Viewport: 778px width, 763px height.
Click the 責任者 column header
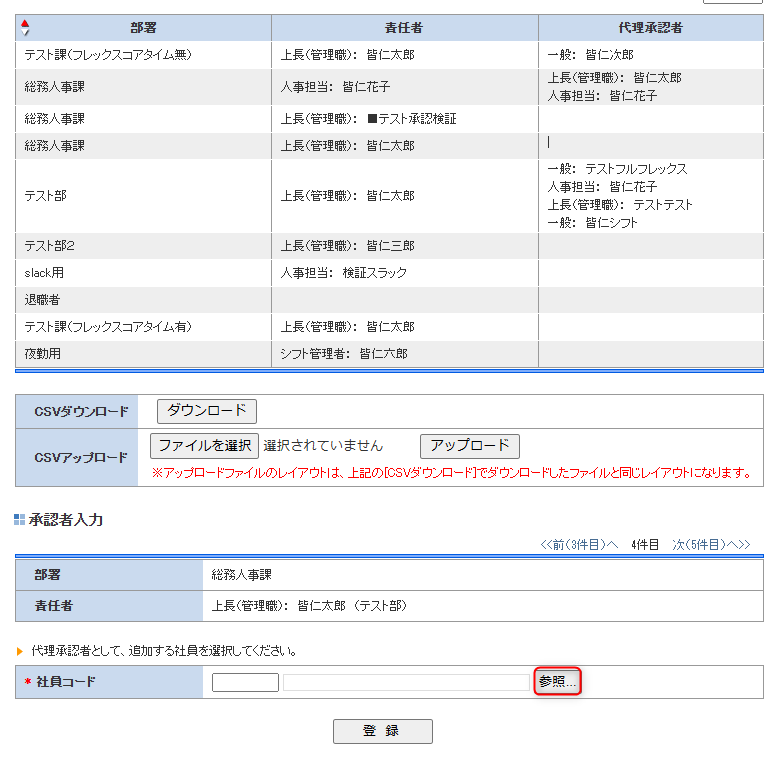click(x=404, y=28)
